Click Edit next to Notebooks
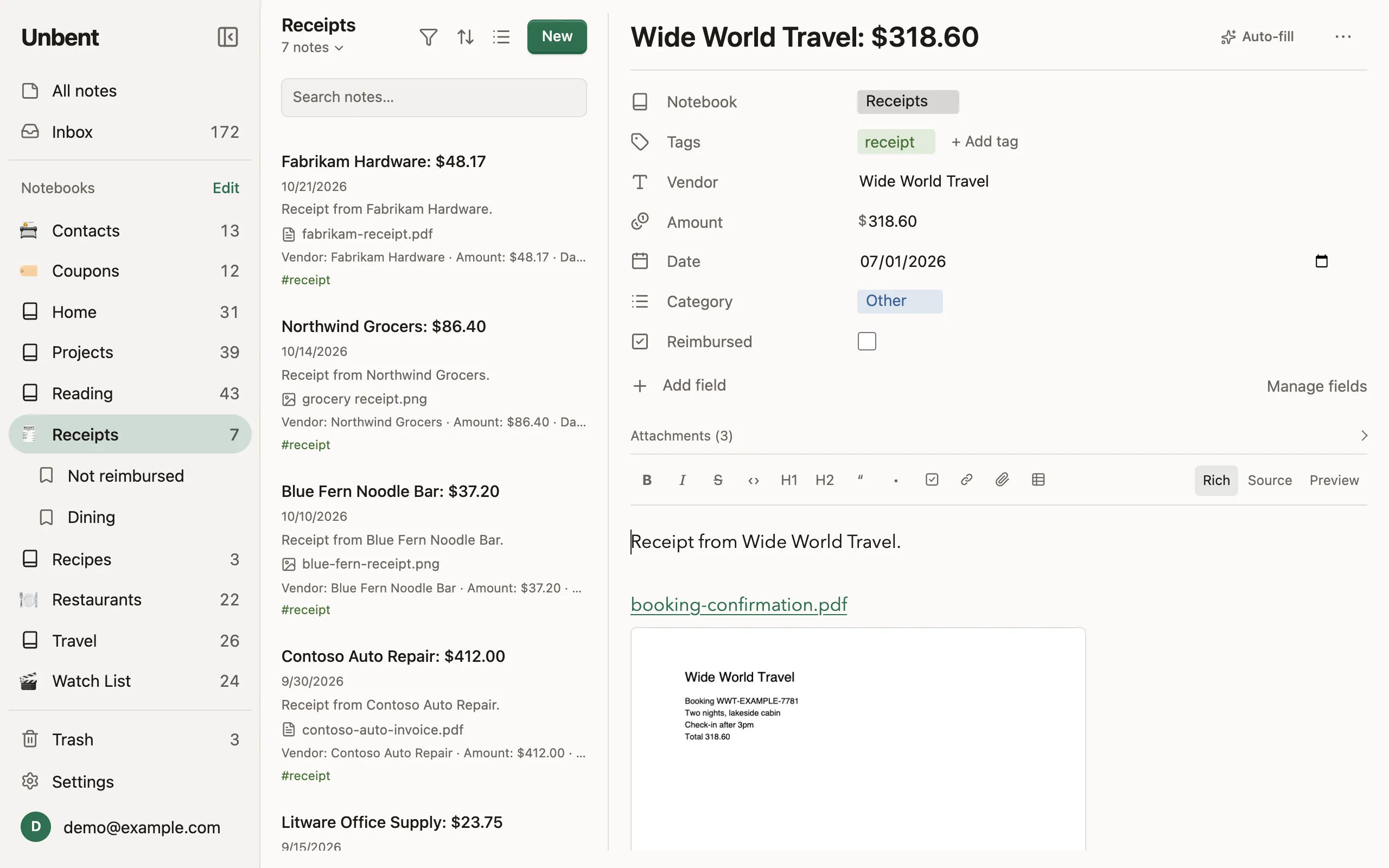 pos(226,188)
